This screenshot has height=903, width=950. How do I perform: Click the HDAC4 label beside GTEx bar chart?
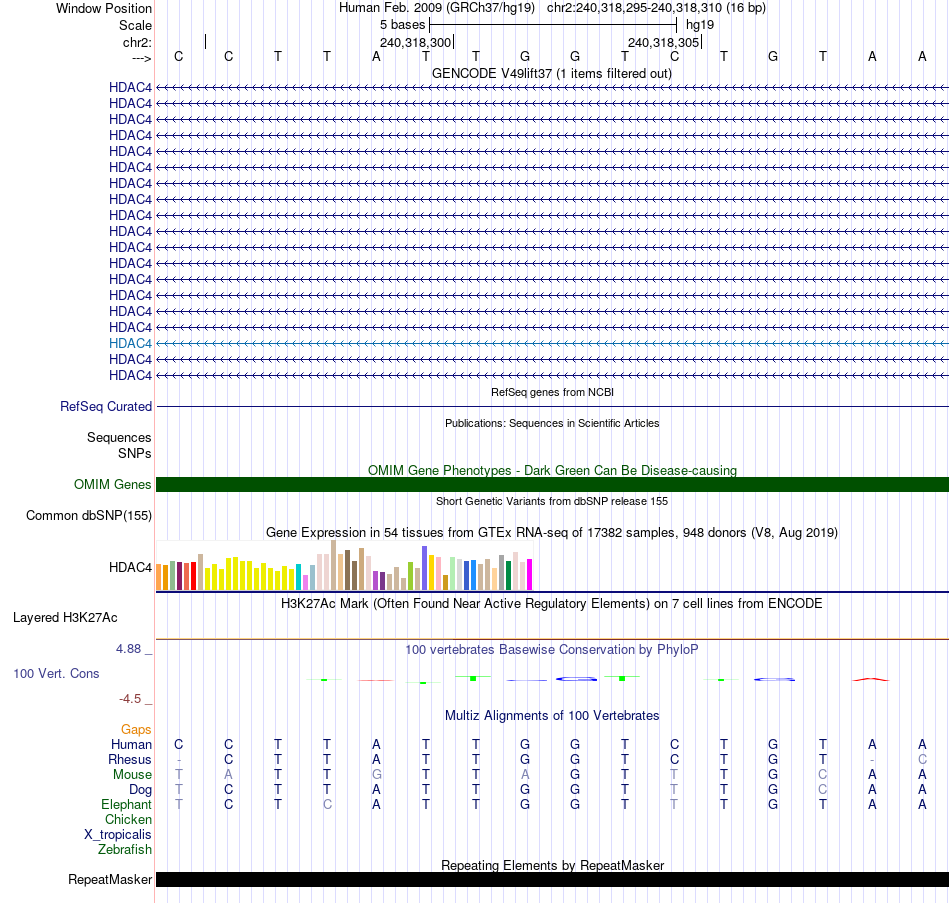pyautogui.click(x=130, y=567)
